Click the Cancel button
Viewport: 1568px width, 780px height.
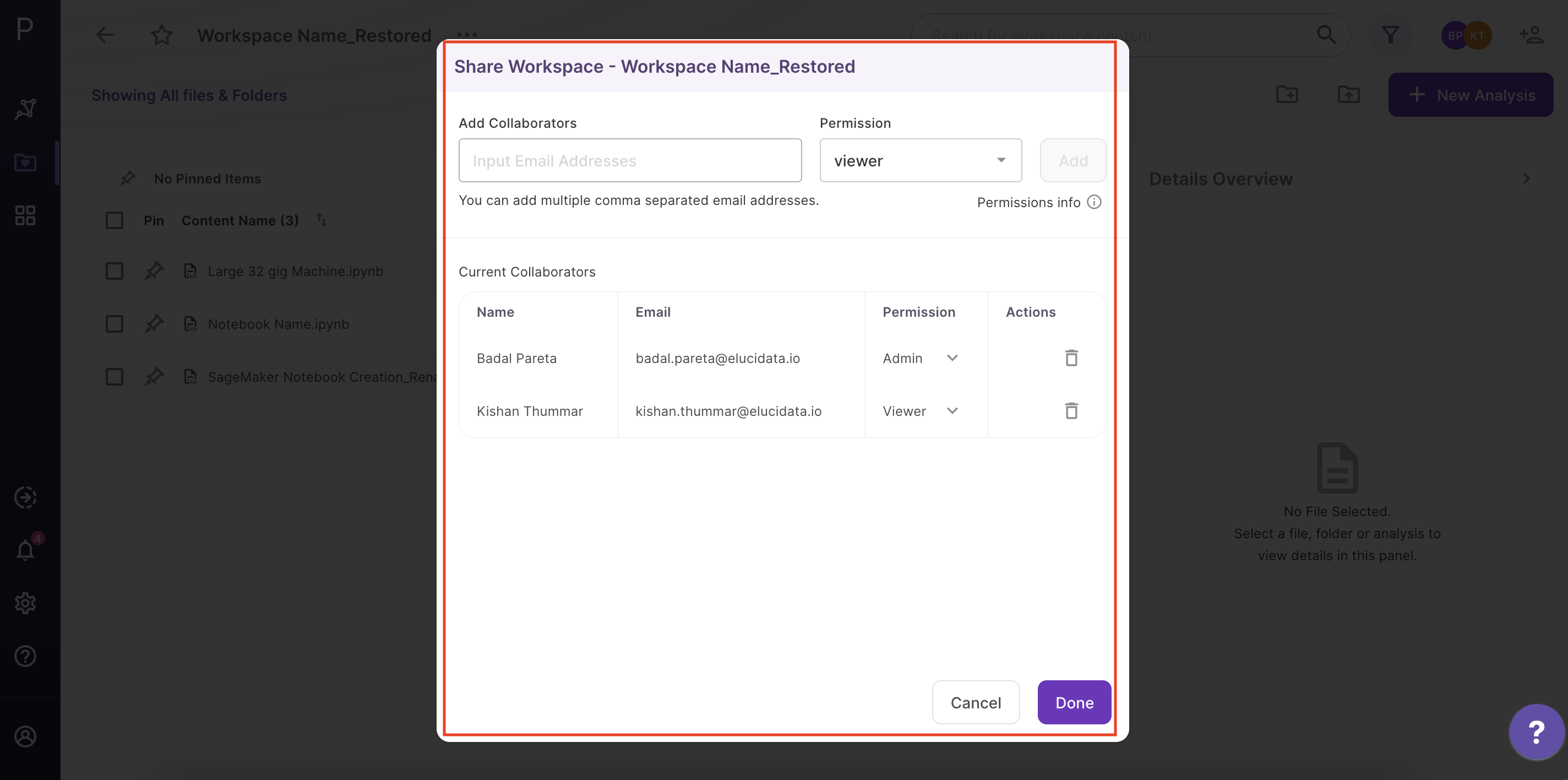pos(976,702)
